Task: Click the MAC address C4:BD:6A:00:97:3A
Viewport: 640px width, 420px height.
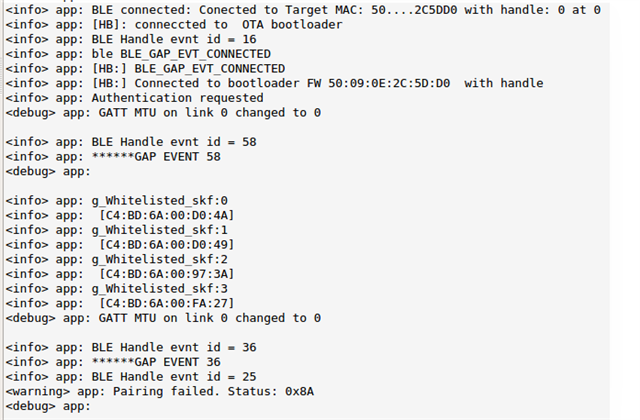Action: tap(167, 274)
